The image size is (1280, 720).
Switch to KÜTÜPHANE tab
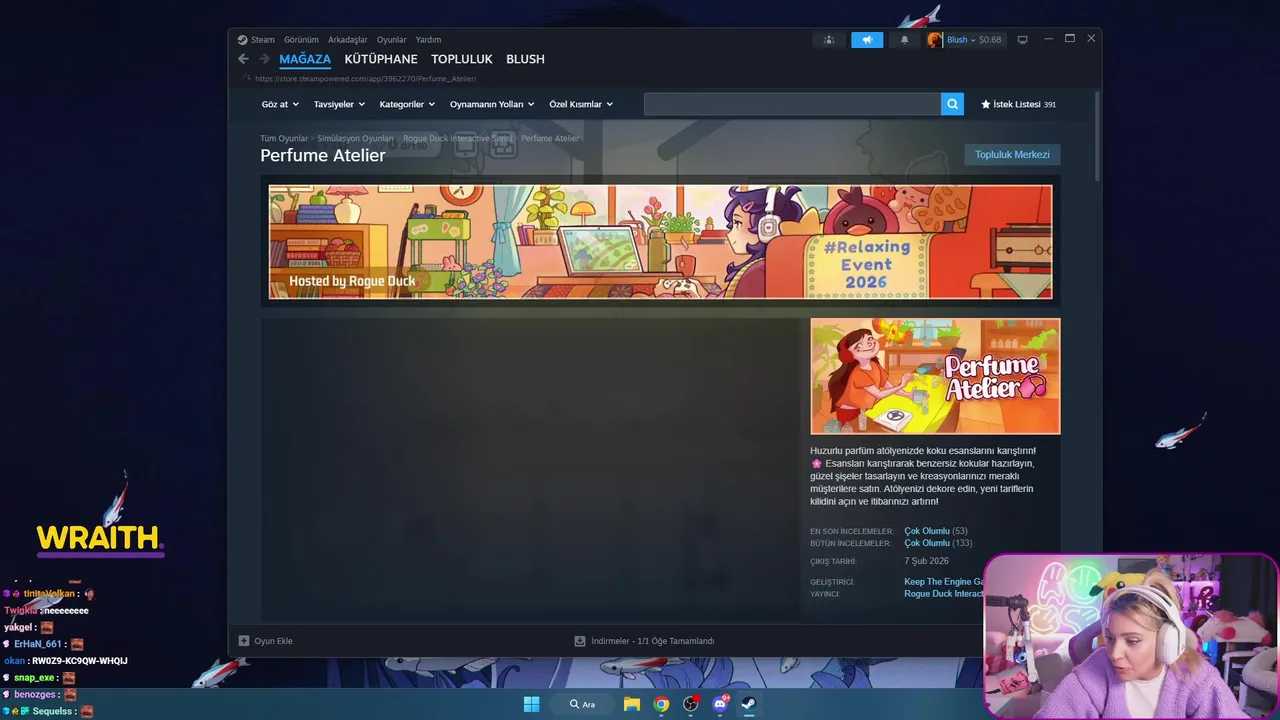(381, 59)
